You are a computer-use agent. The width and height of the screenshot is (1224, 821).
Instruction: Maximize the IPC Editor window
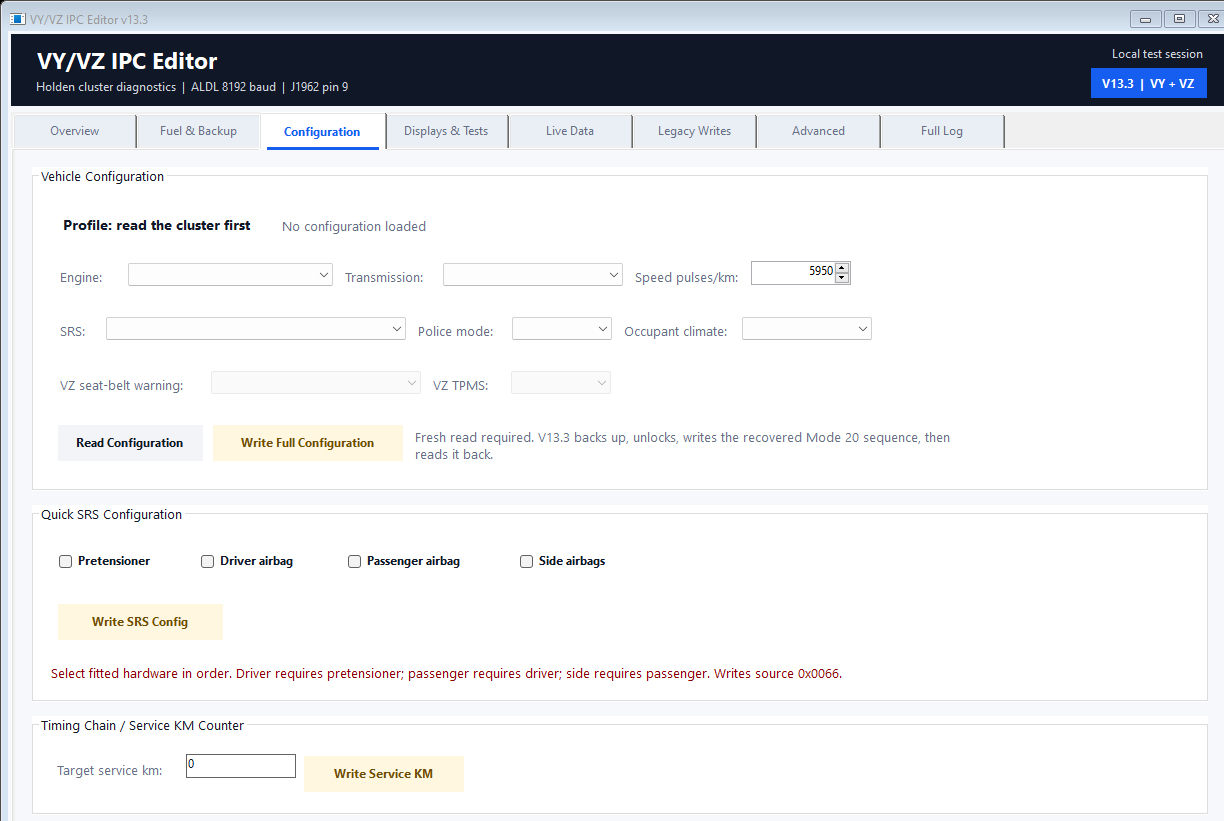coord(1179,19)
